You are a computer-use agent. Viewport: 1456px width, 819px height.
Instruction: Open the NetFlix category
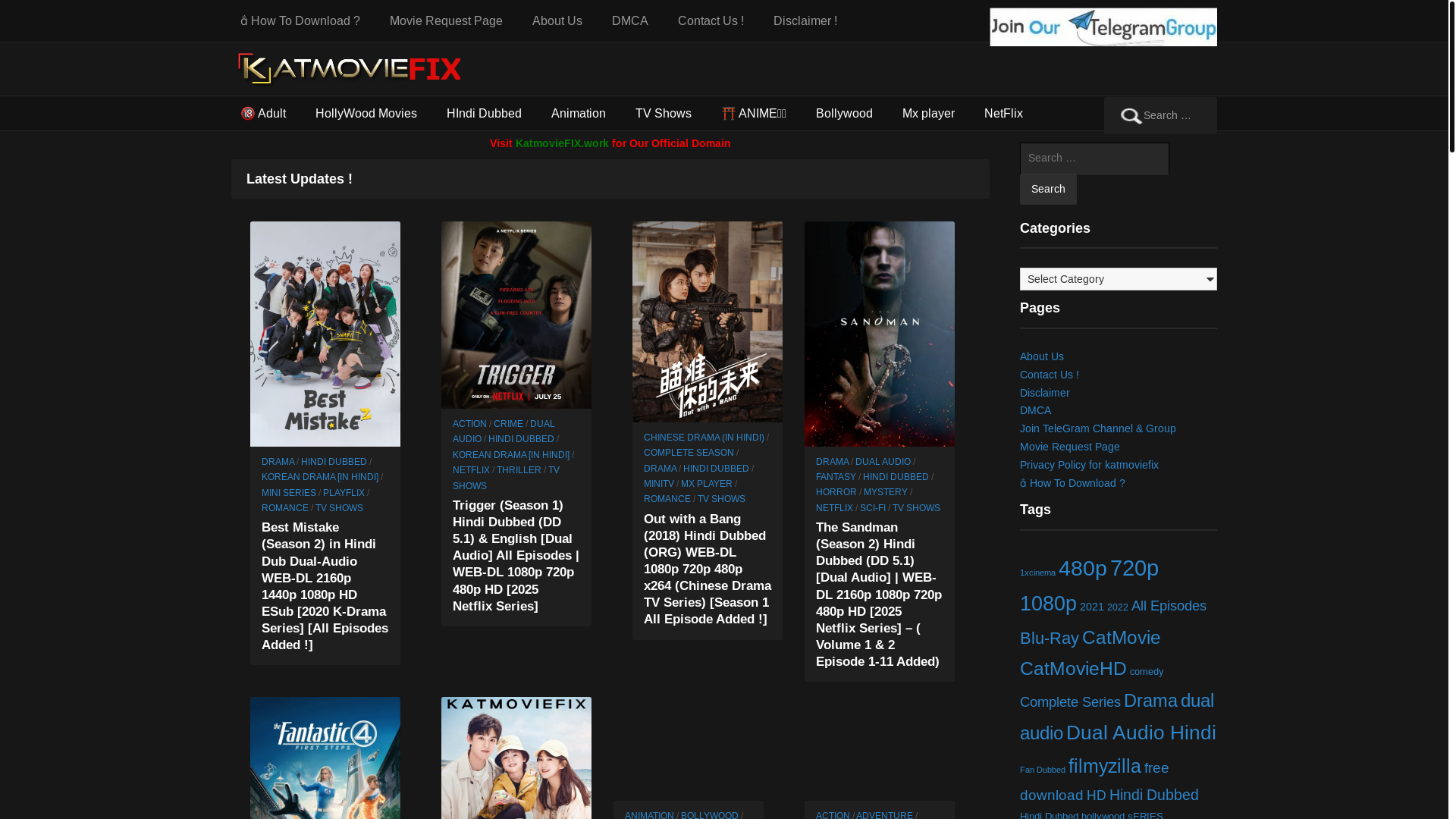click(x=1003, y=114)
